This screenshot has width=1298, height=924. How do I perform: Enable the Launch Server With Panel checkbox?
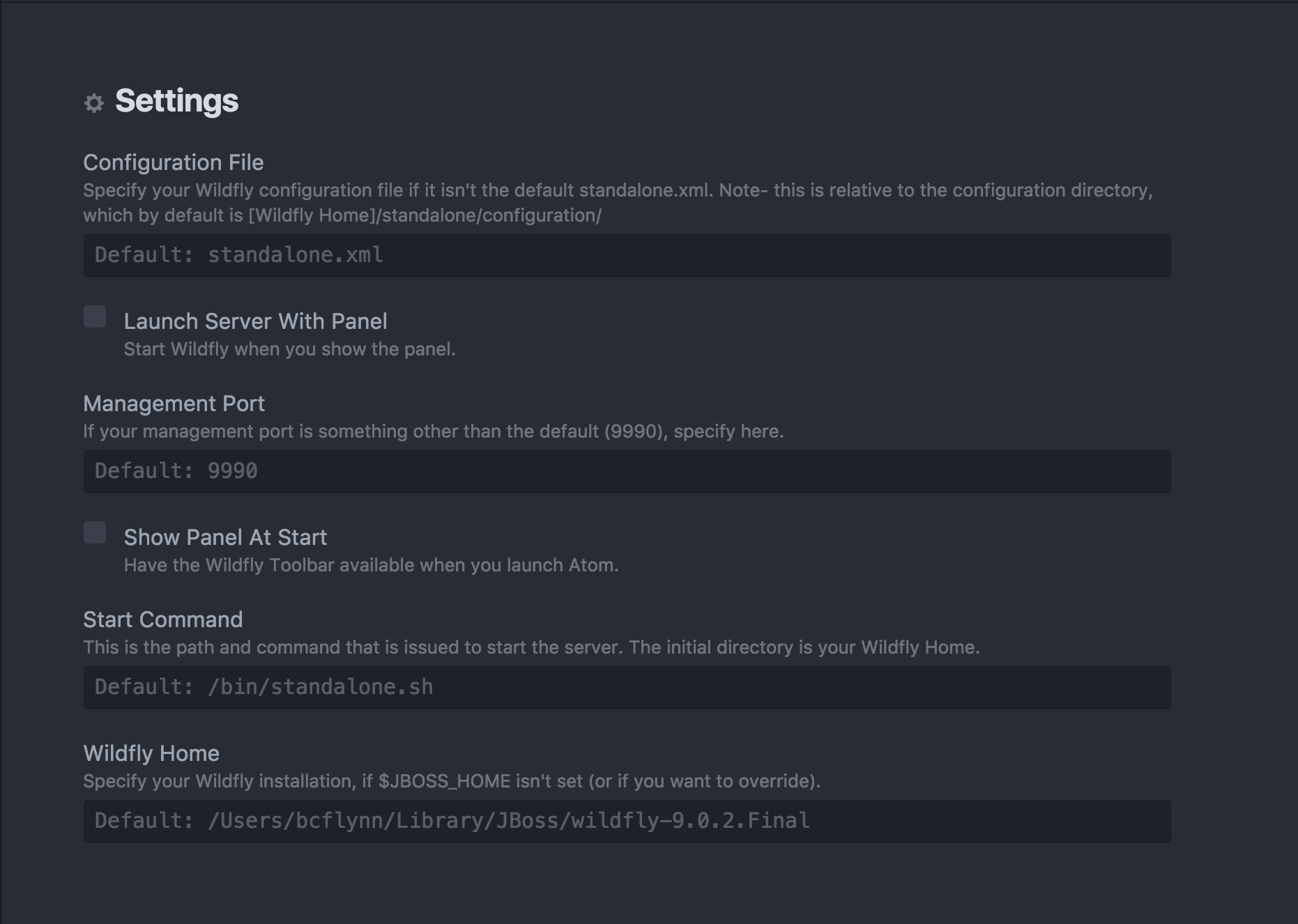click(95, 316)
